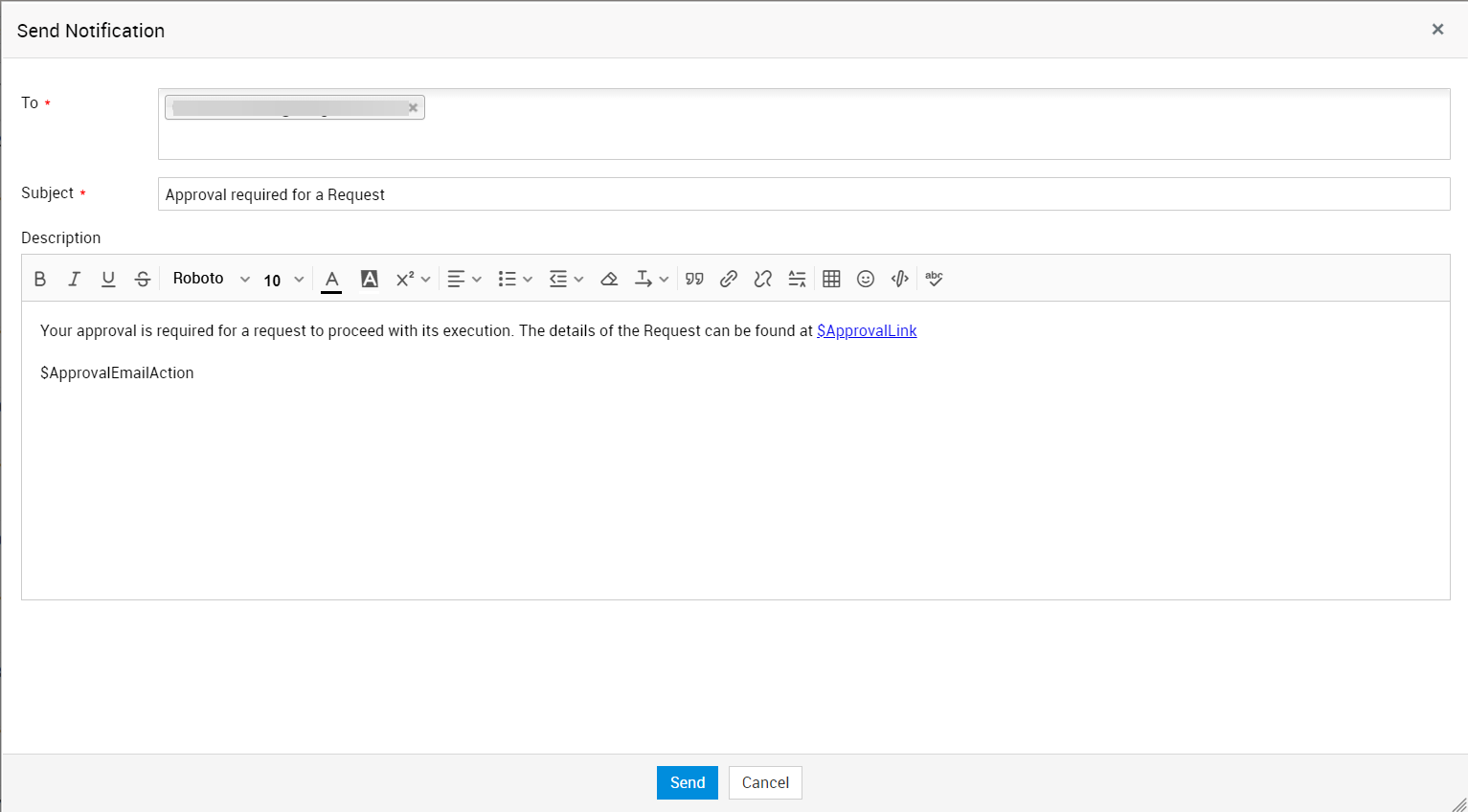Image resolution: width=1468 pixels, height=812 pixels.
Task: Click the Subject input field
Action: tap(802, 194)
